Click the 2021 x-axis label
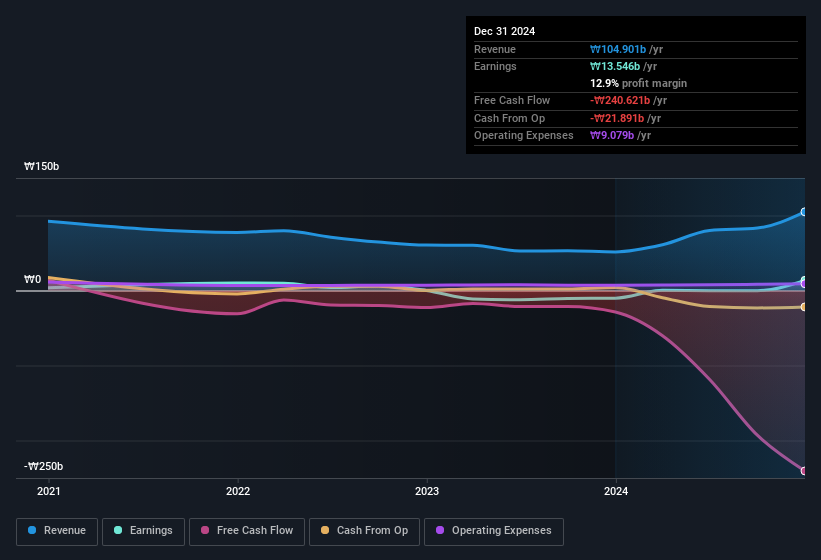 pos(49,491)
